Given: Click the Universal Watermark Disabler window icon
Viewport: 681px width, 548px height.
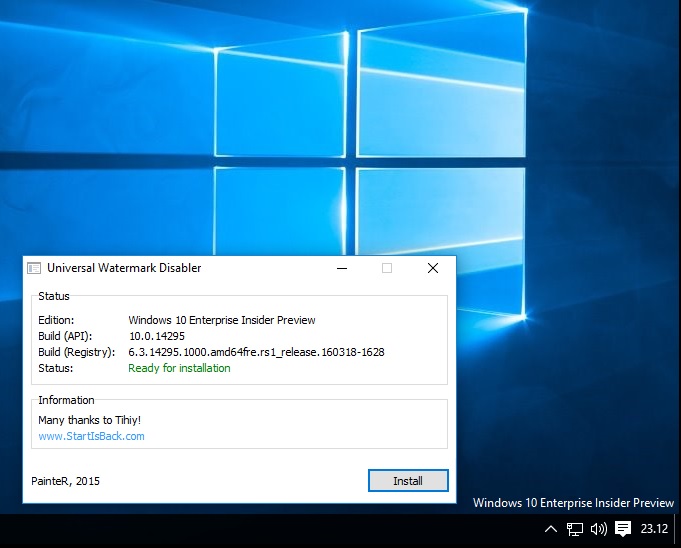Looking at the screenshot, I should [34, 268].
